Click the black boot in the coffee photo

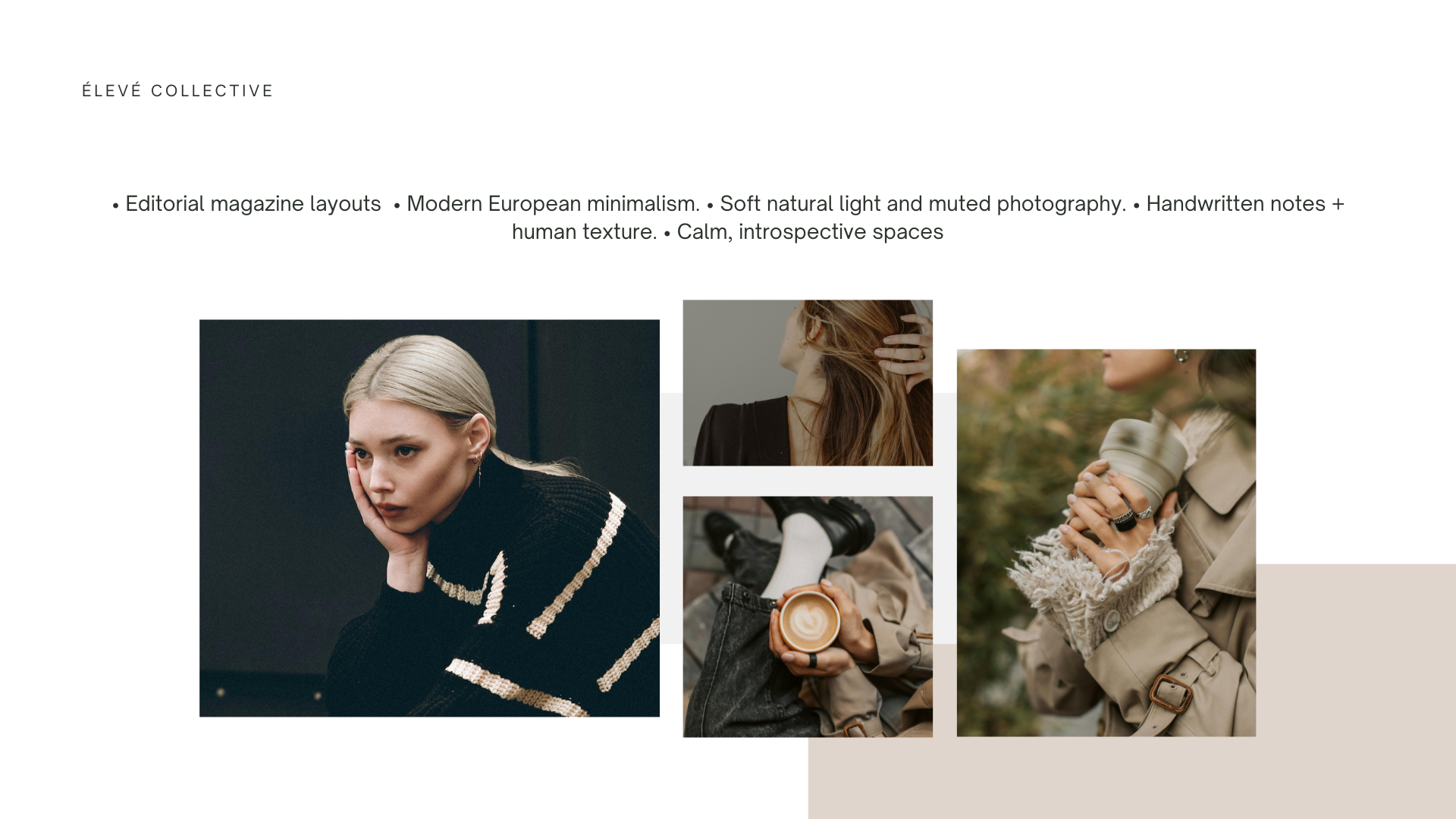pos(827,522)
